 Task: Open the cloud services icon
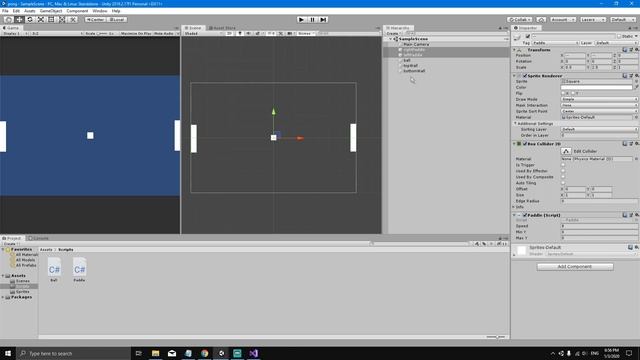(x=541, y=20)
